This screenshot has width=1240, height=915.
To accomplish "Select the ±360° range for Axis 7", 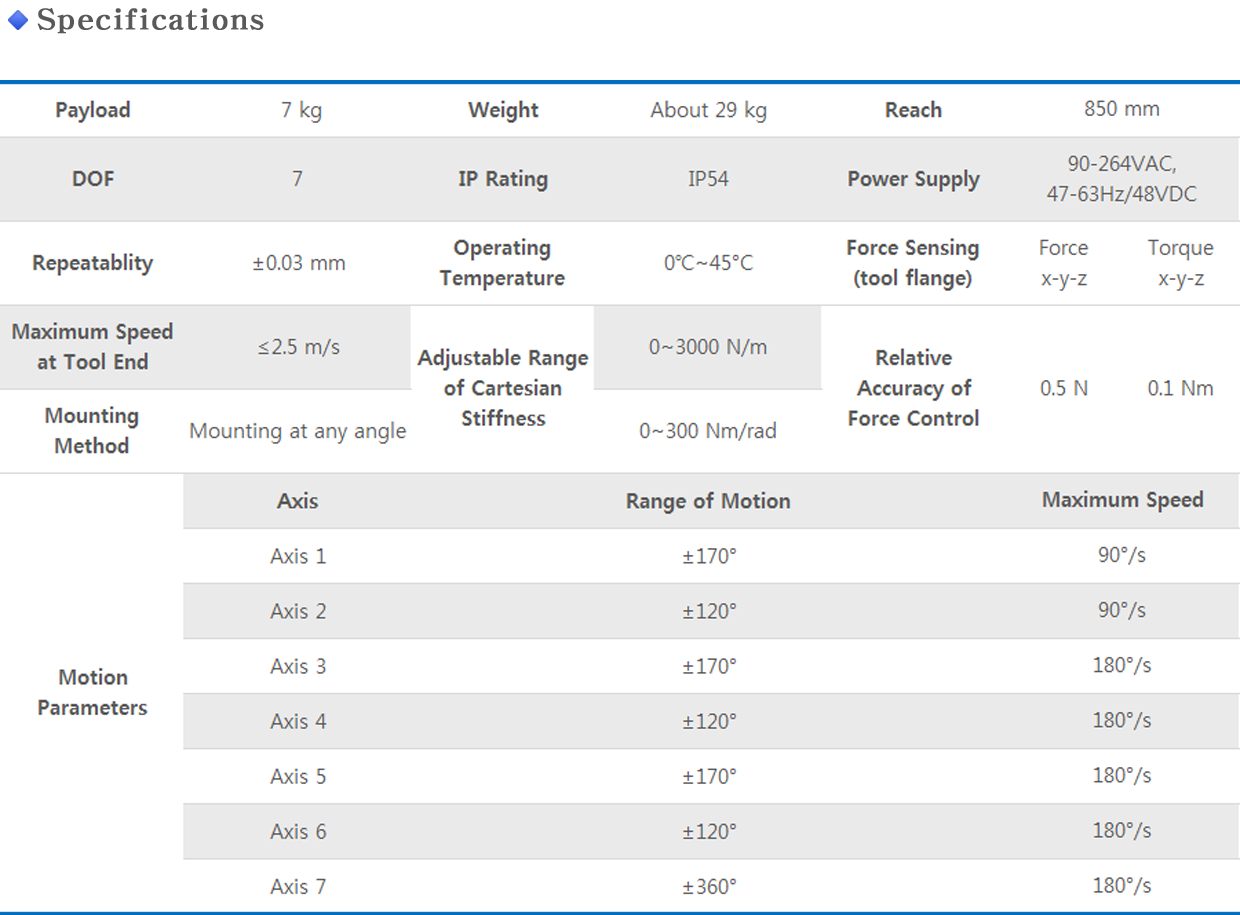I will point(709,886).
